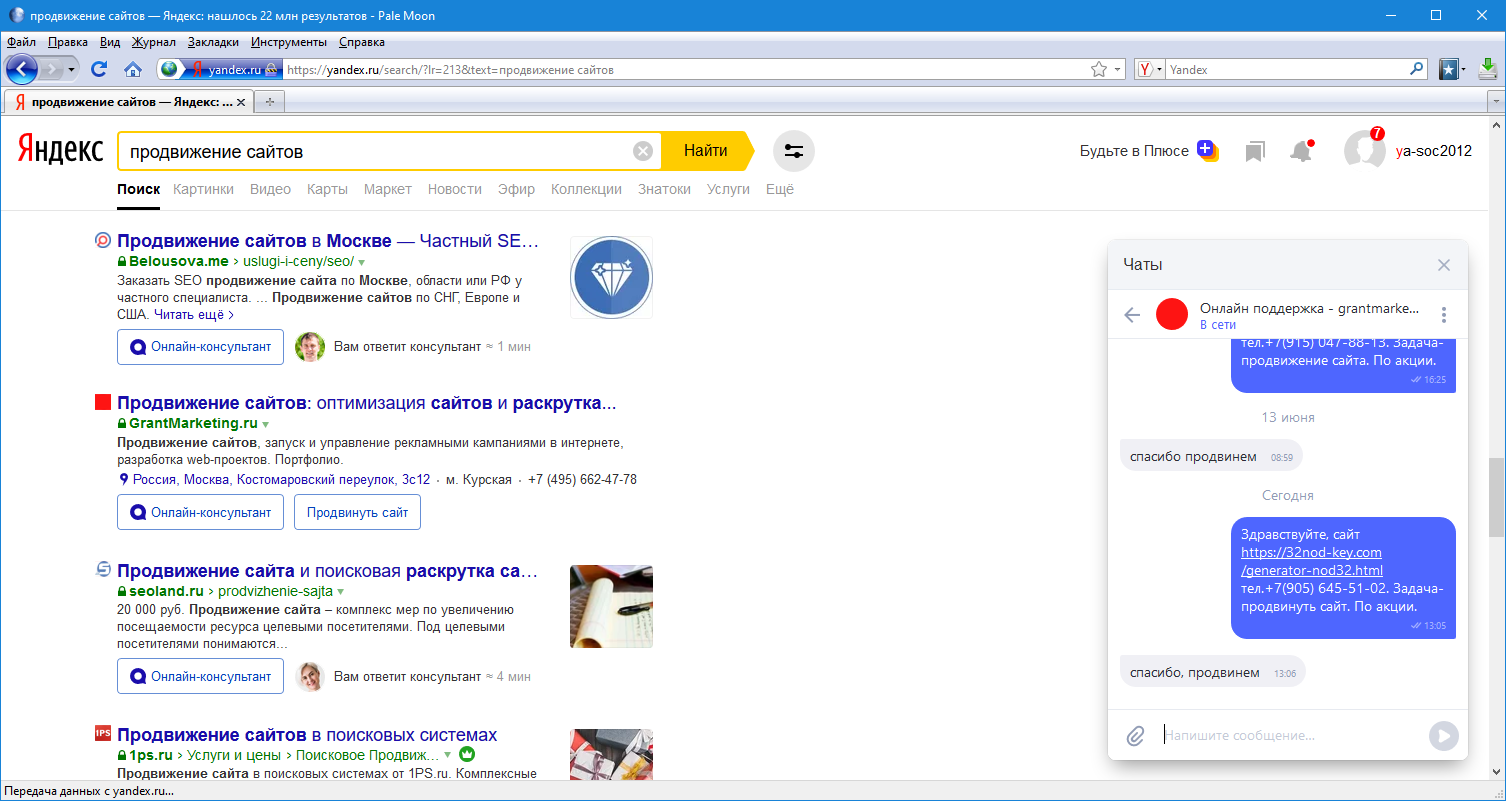Viewport: 1506px width, 801px height.
Task: Click the 'Продвинуть сайт' button
Action: point(357,512)
